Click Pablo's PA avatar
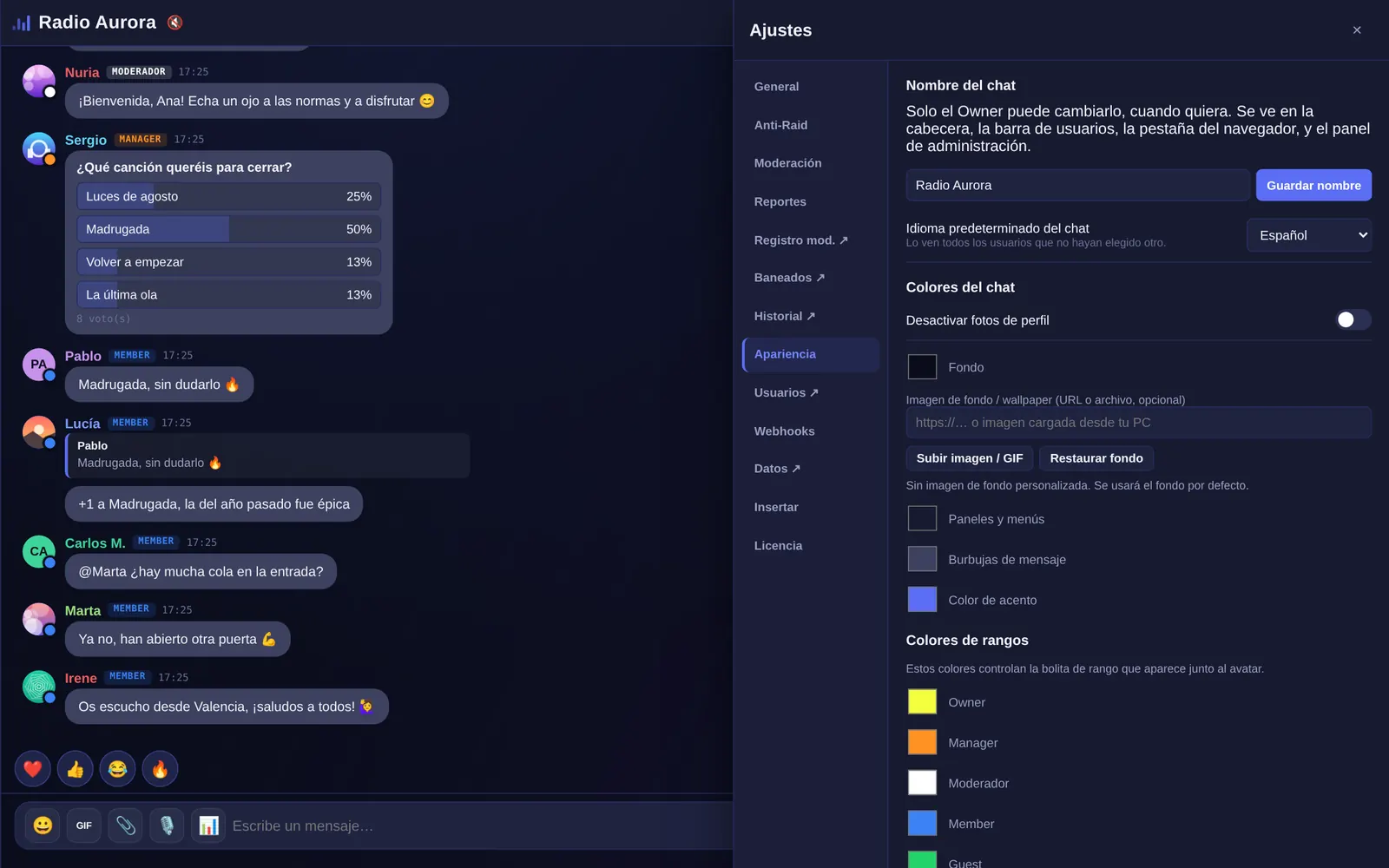The height and width of the screenshot is (868, 1389). pos(39,365)
